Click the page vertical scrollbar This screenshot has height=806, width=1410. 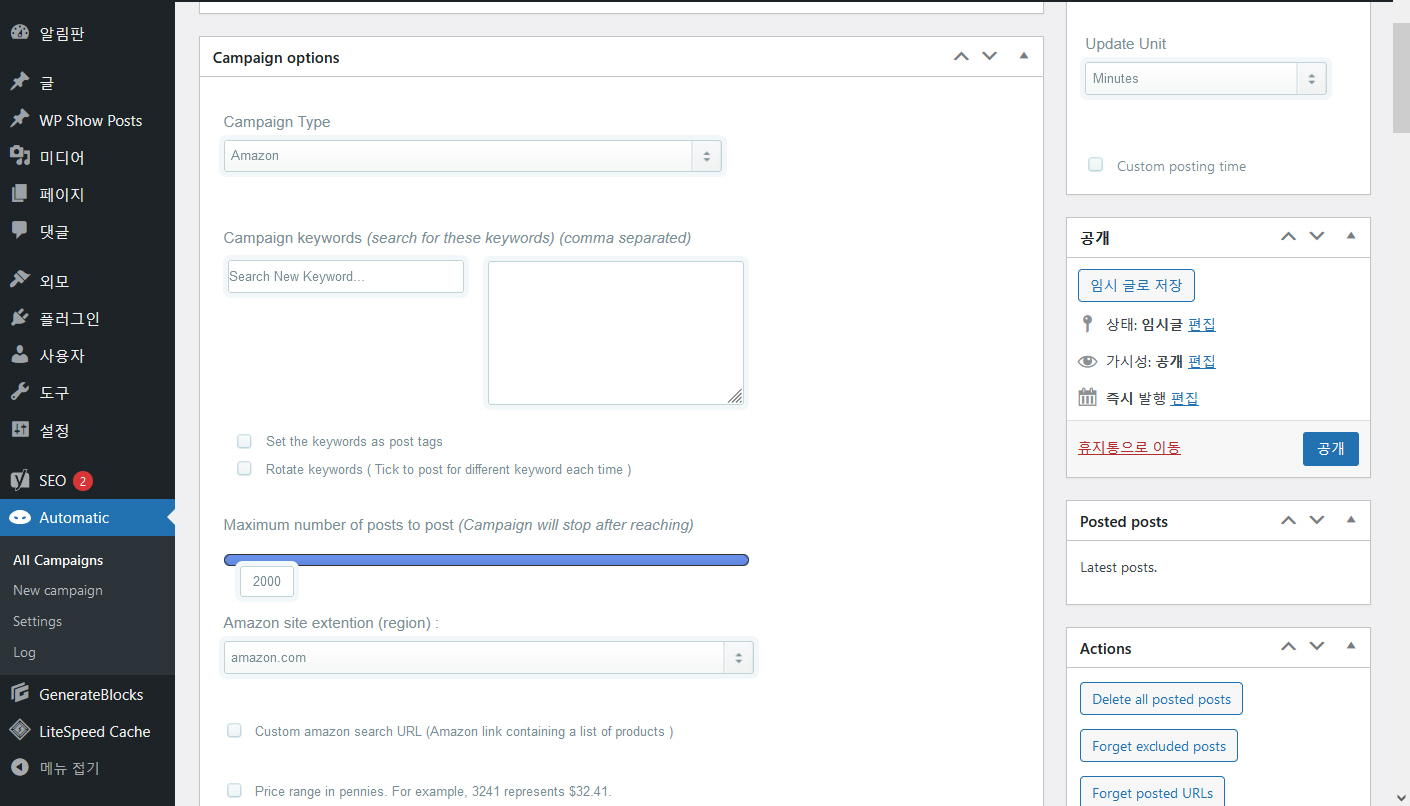(x=1401, y=78)
